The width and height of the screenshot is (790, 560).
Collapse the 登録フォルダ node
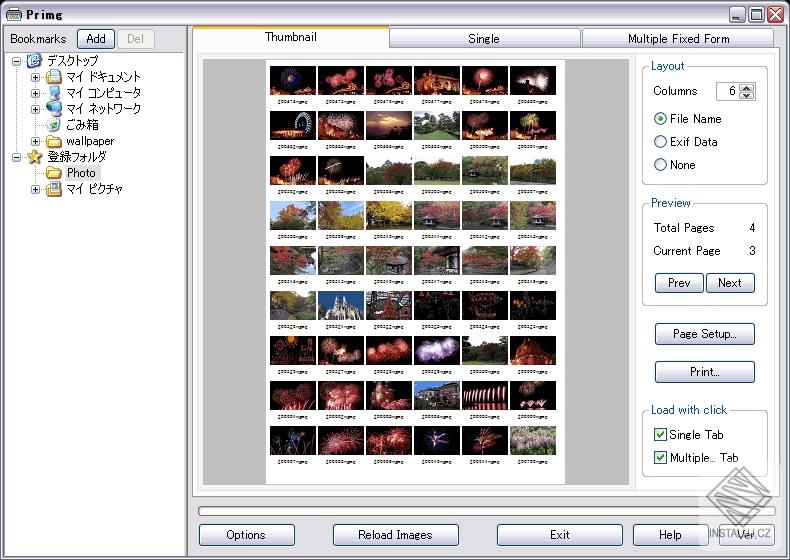17,157
